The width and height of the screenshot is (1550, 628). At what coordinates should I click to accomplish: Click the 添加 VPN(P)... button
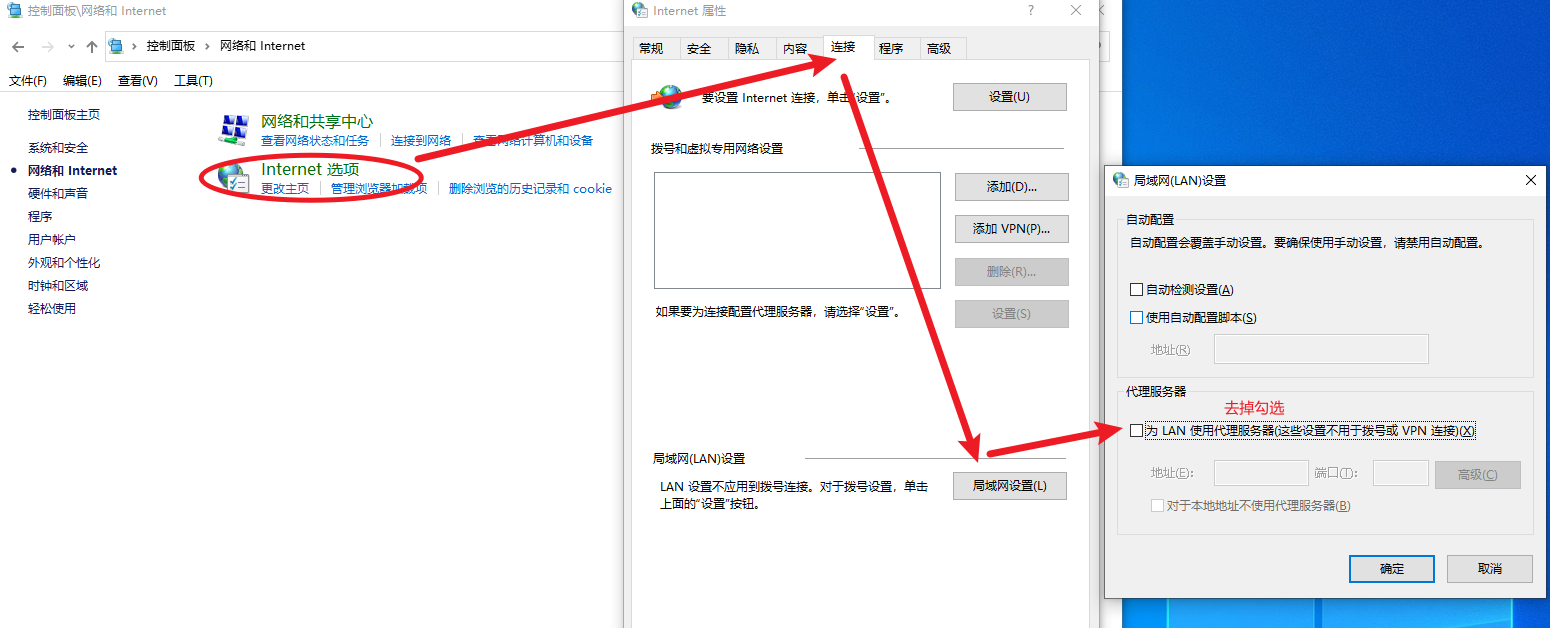1012,229
